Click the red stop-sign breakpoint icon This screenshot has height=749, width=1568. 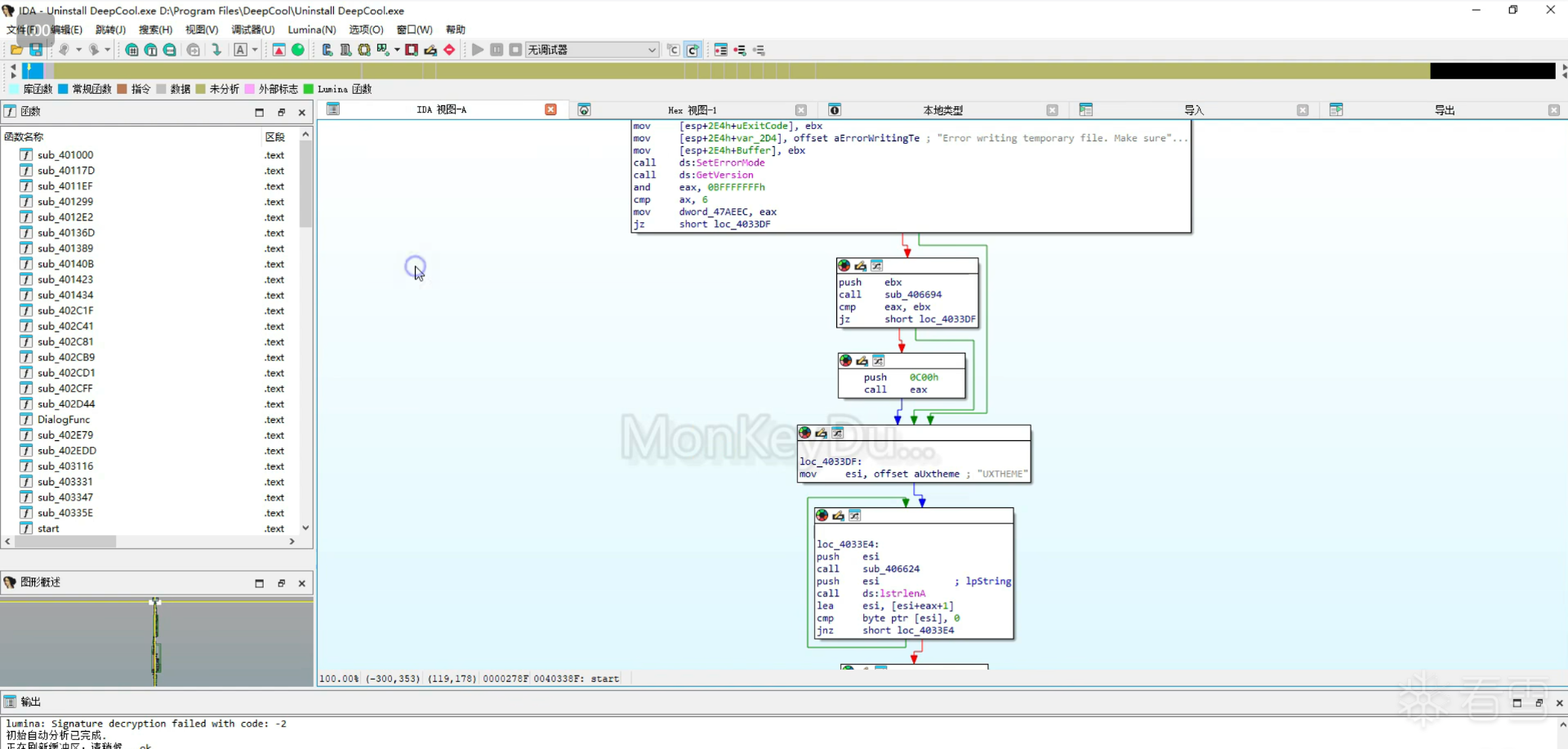(x=449, y=50)
